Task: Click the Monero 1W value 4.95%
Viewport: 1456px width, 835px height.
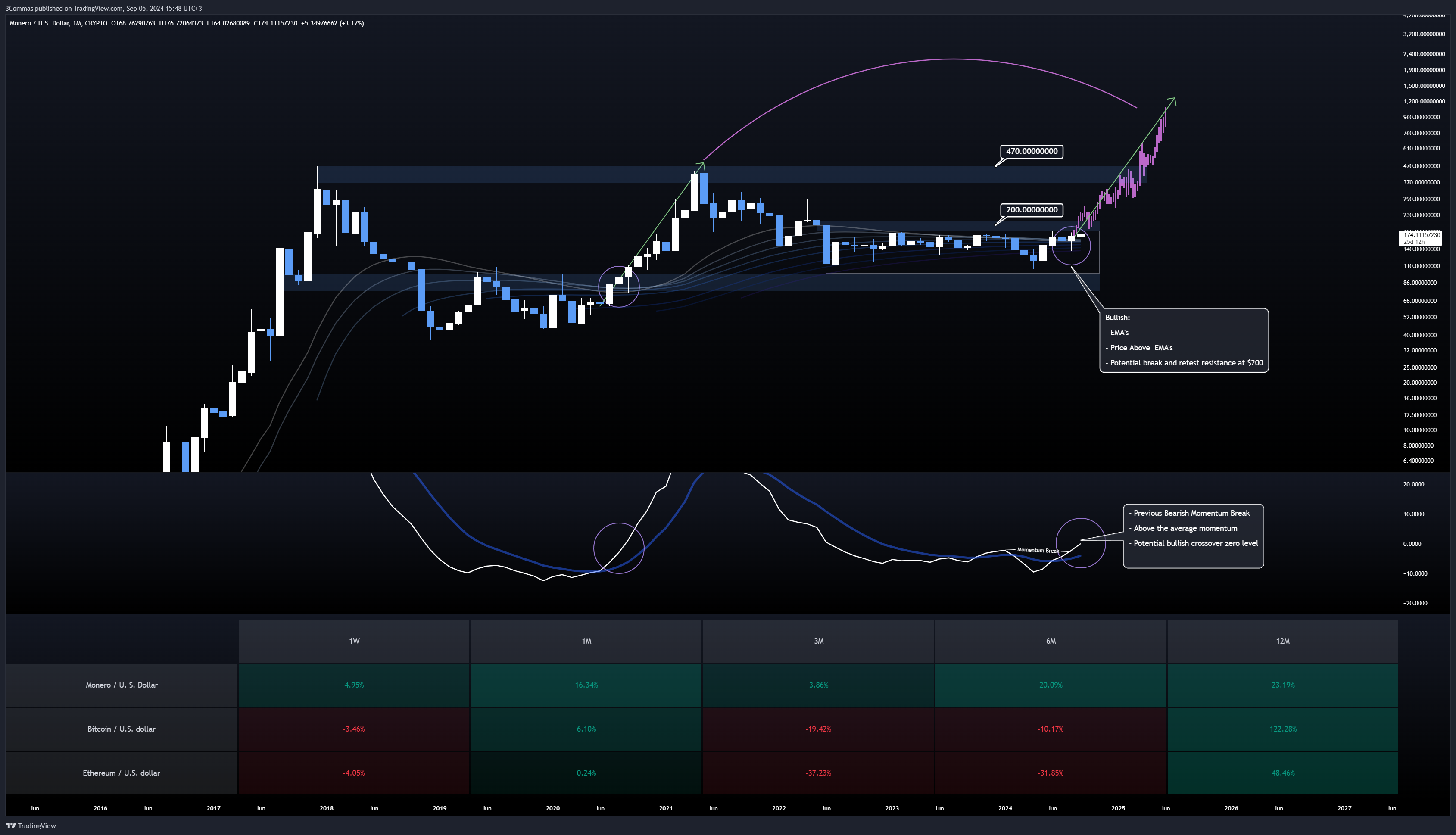Action: (354, 685)
